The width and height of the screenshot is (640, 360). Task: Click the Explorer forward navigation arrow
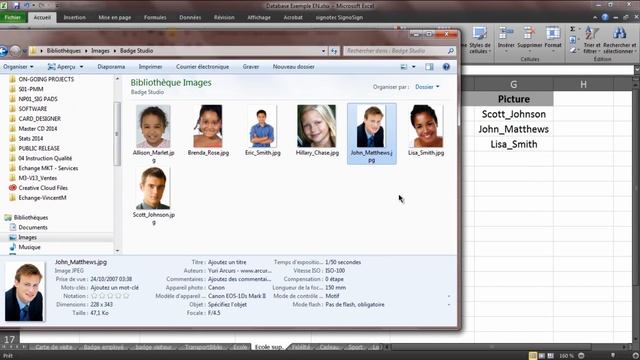[15, 51]
